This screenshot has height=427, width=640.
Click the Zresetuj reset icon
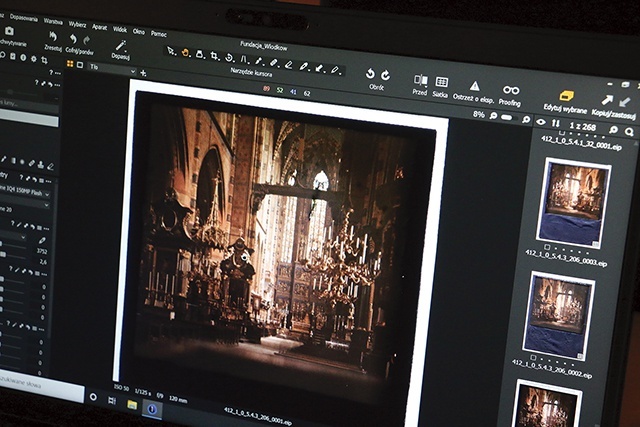[x=53, y=37]
